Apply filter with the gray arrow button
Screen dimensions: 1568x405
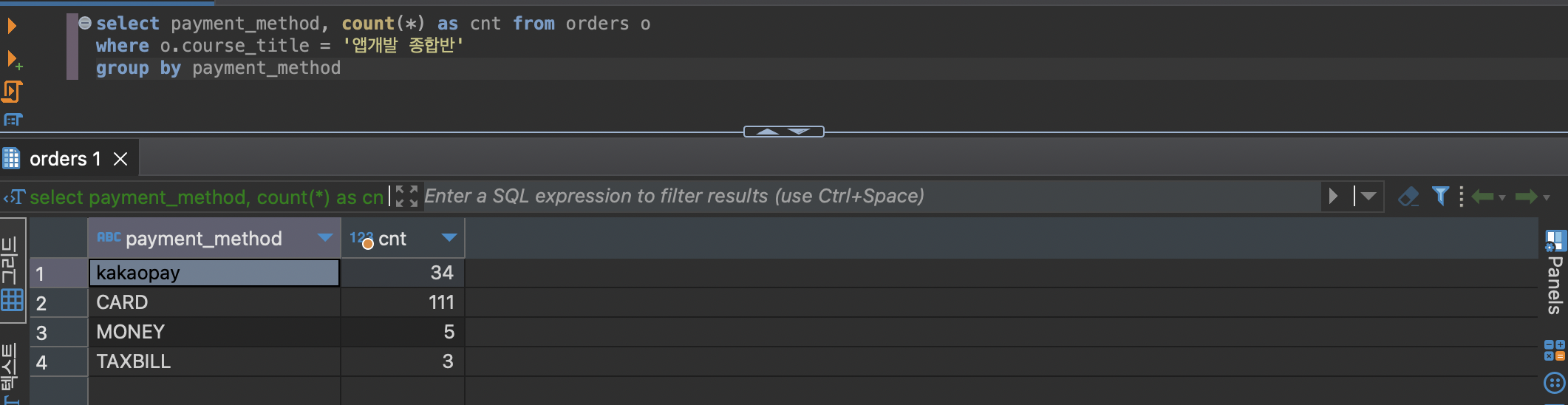pos(1333,196)
